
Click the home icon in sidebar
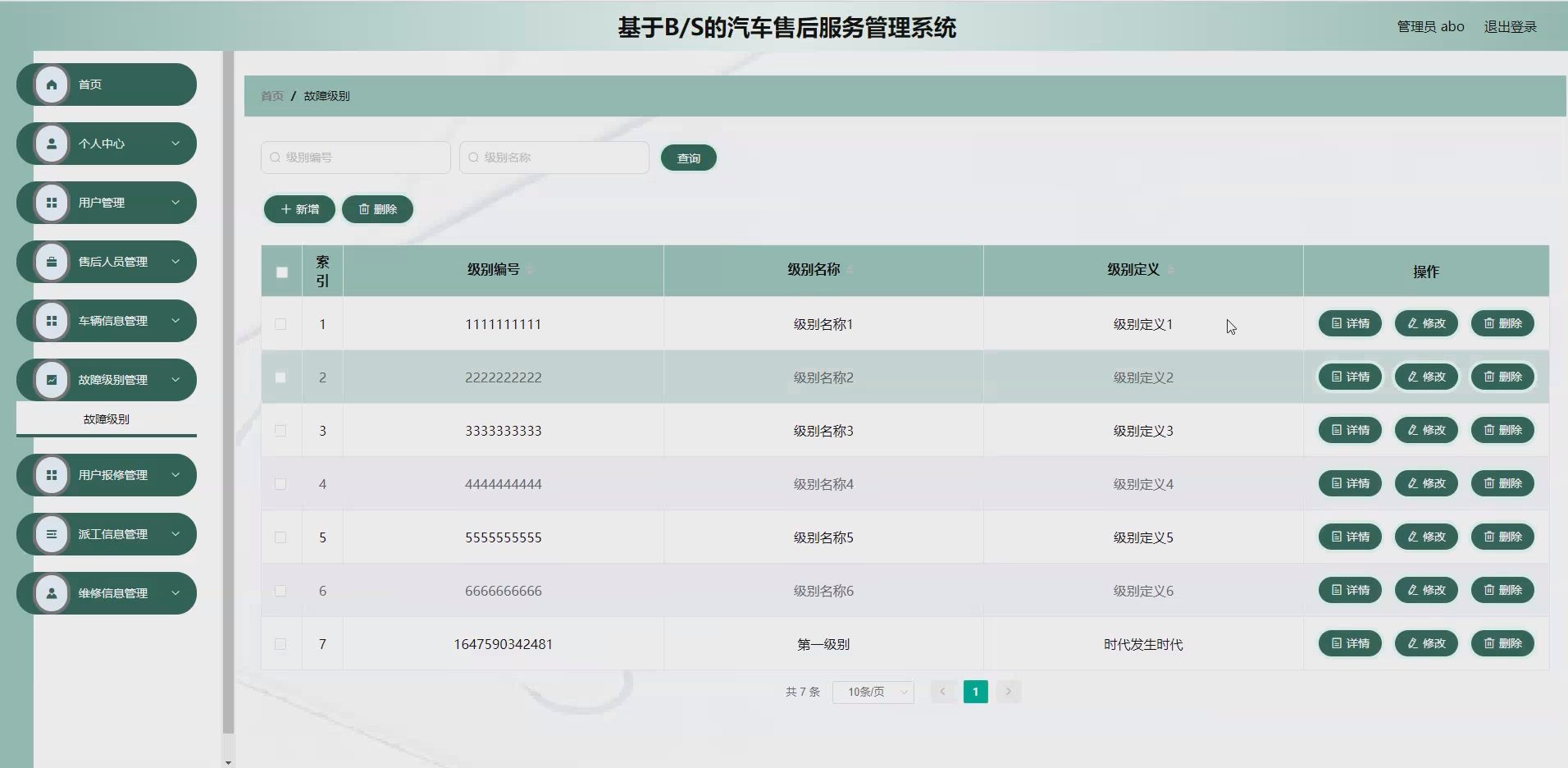[x=52, y=85]
